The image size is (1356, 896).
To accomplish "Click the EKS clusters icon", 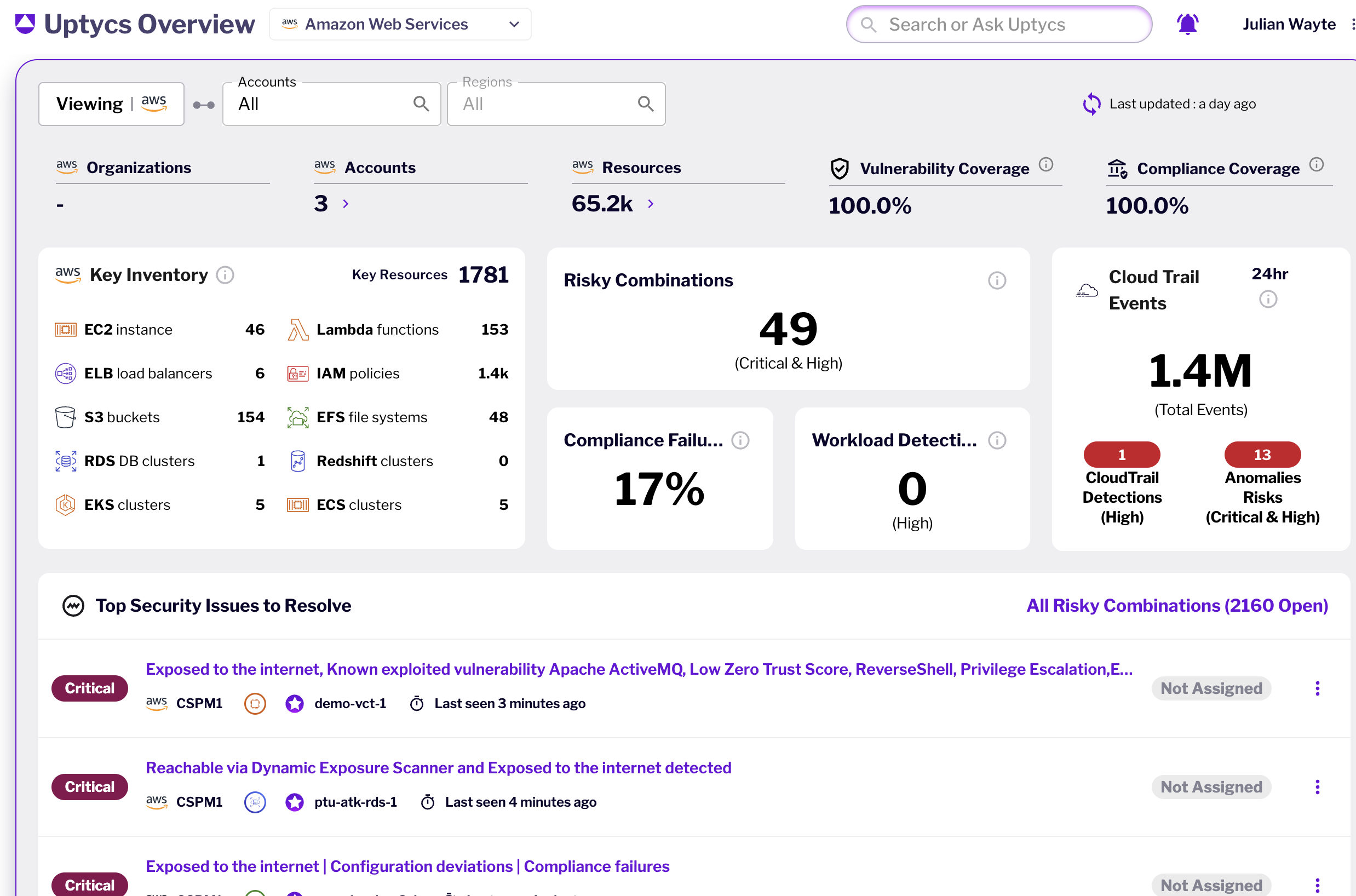I will 66,505.
